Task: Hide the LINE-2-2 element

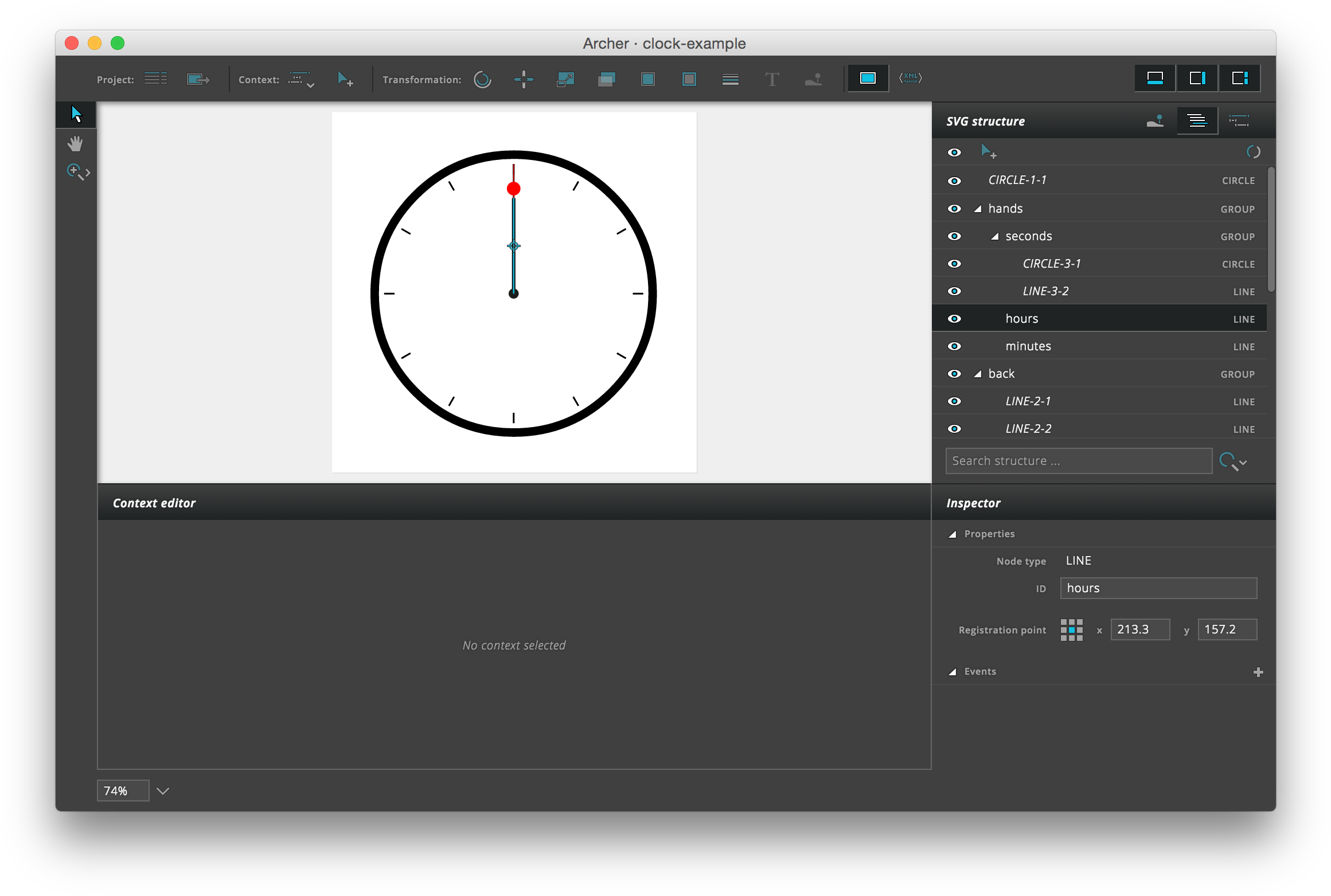Action: click(954, 429)
